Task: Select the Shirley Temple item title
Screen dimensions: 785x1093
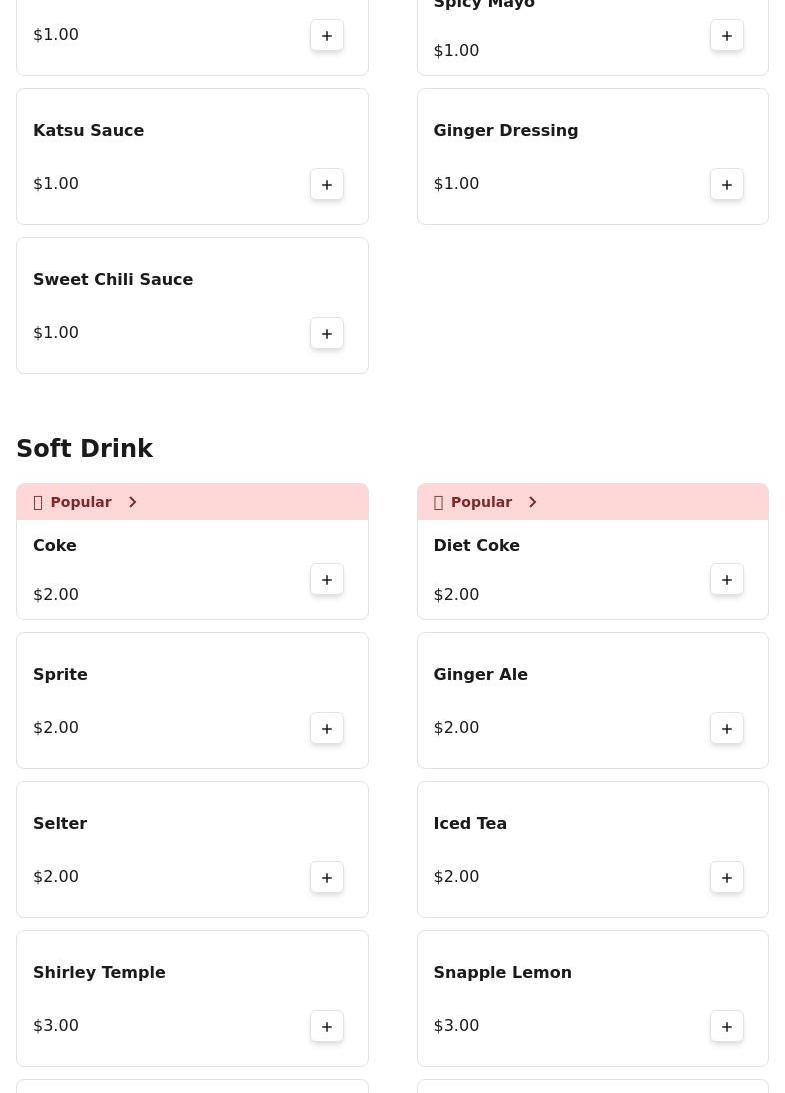Action: 99,972
